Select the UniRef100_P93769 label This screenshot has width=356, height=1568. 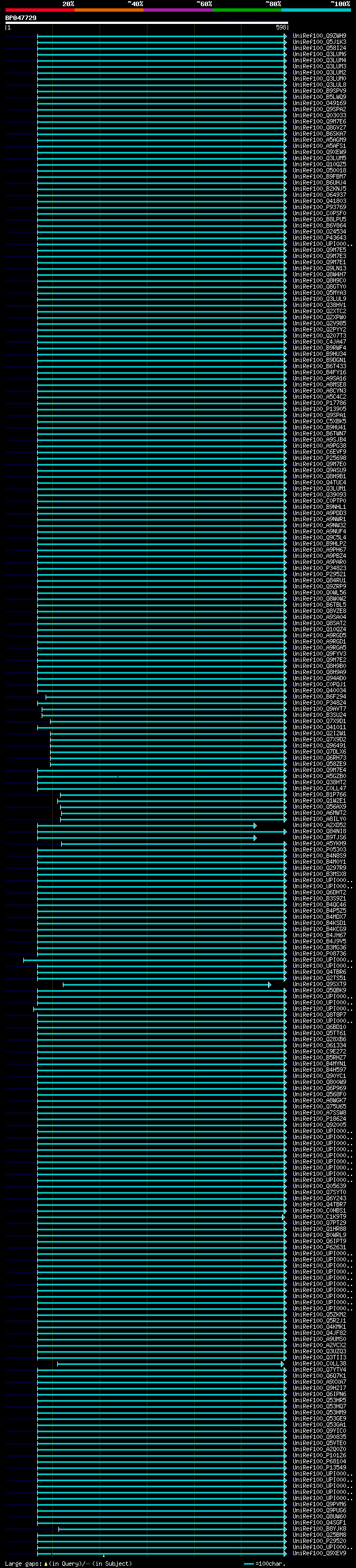point(319,207)
